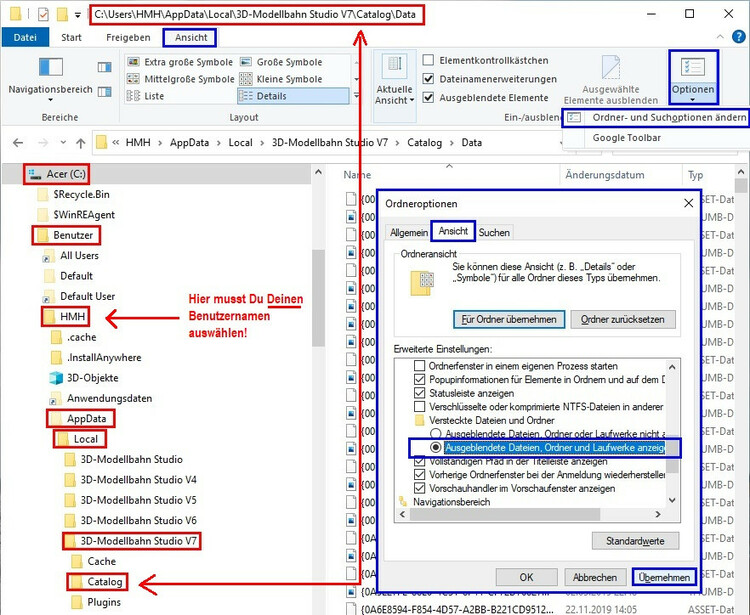Open the Plugins folder in tree

click(x=96, y=602)
